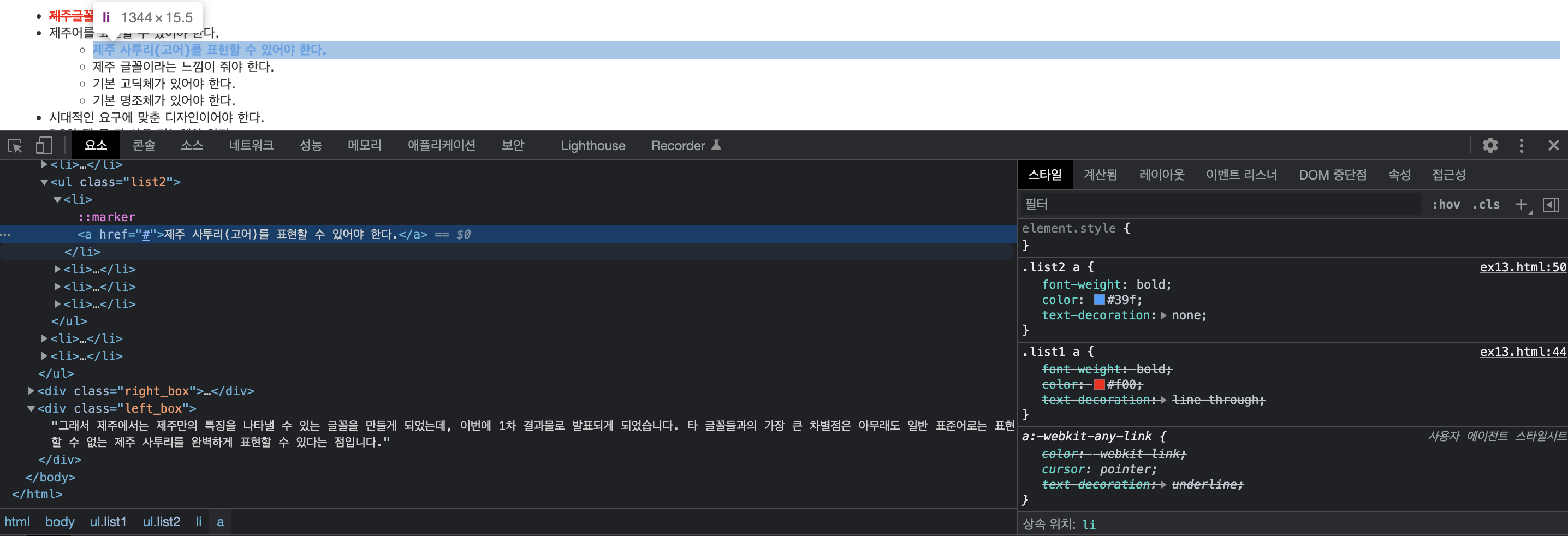Switch to the 레이아웃 tab
This screenshot has width=1568, height=536.
pos(1161,175)
